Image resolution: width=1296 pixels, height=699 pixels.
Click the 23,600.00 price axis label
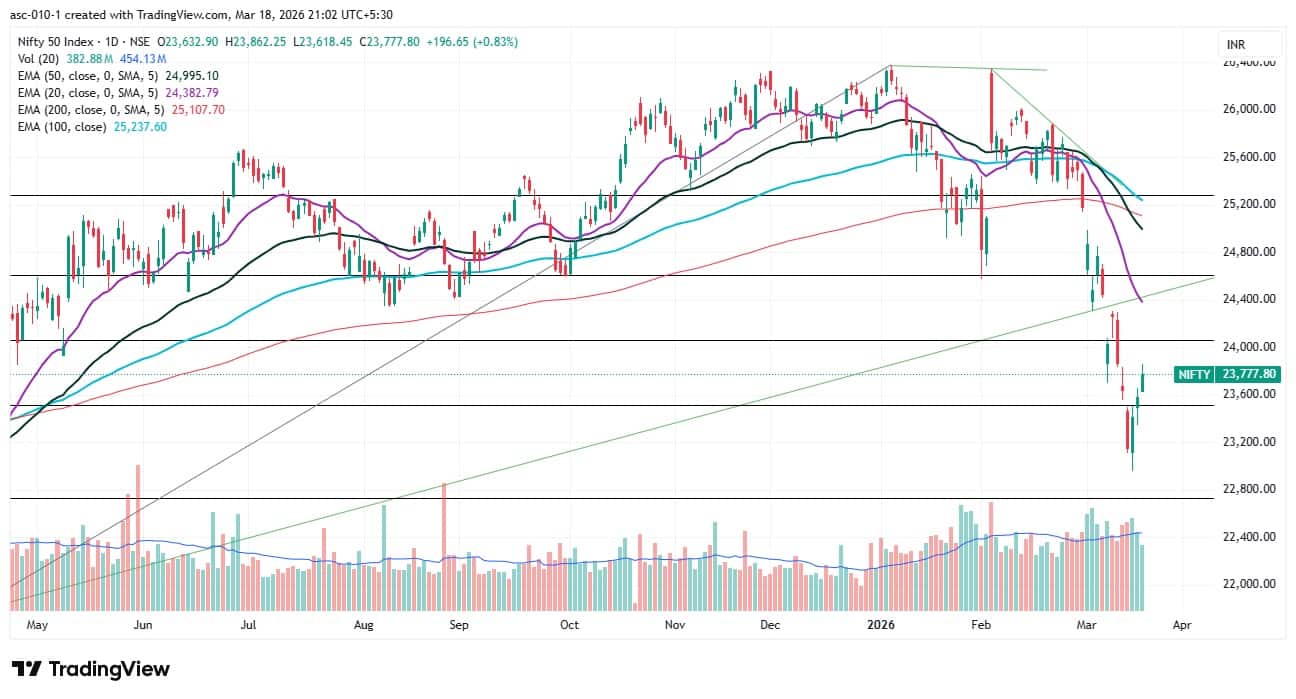pyautogui.click(x=1248, y=394)
